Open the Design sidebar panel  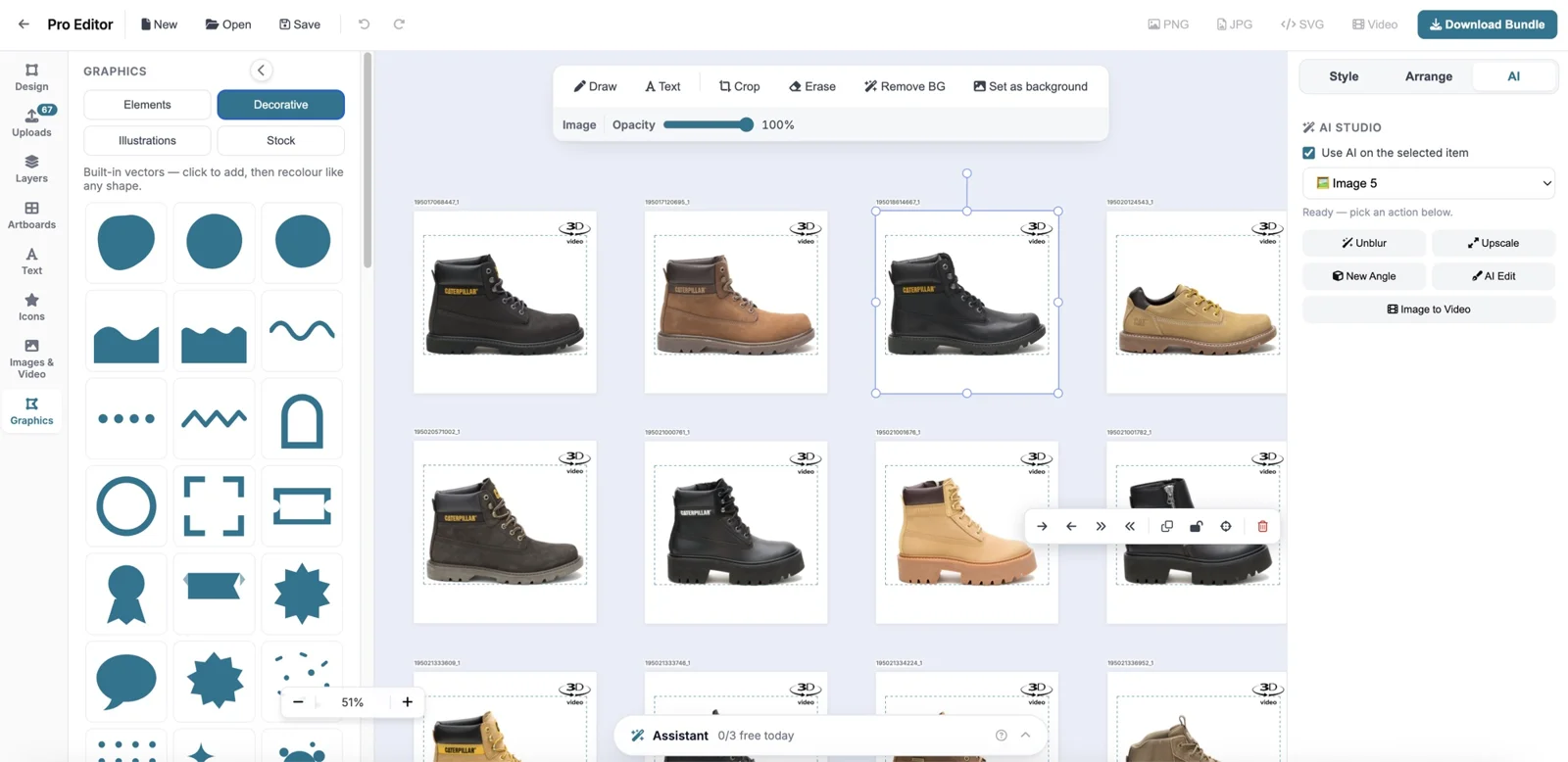point(31,77)
